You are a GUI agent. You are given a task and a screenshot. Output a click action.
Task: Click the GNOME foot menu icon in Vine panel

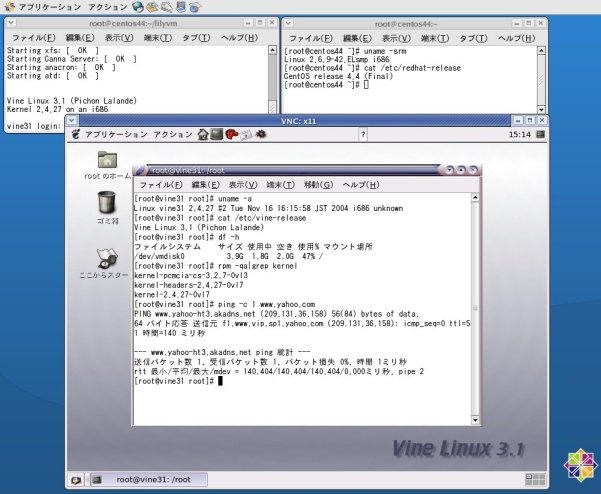click(76, 134)
